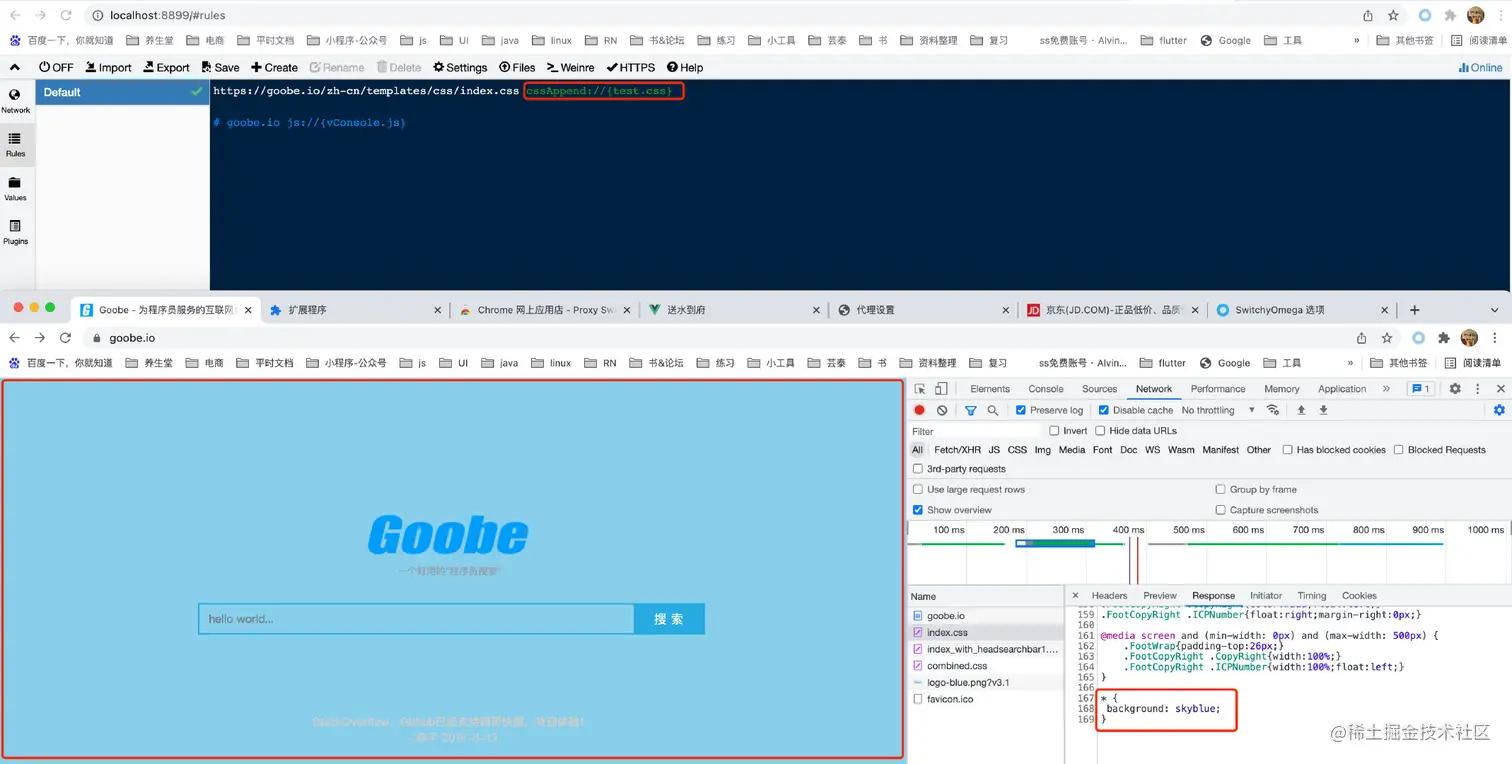
Task: Click Export in Whistle toolbar
Action: click(x=166, y=67)
